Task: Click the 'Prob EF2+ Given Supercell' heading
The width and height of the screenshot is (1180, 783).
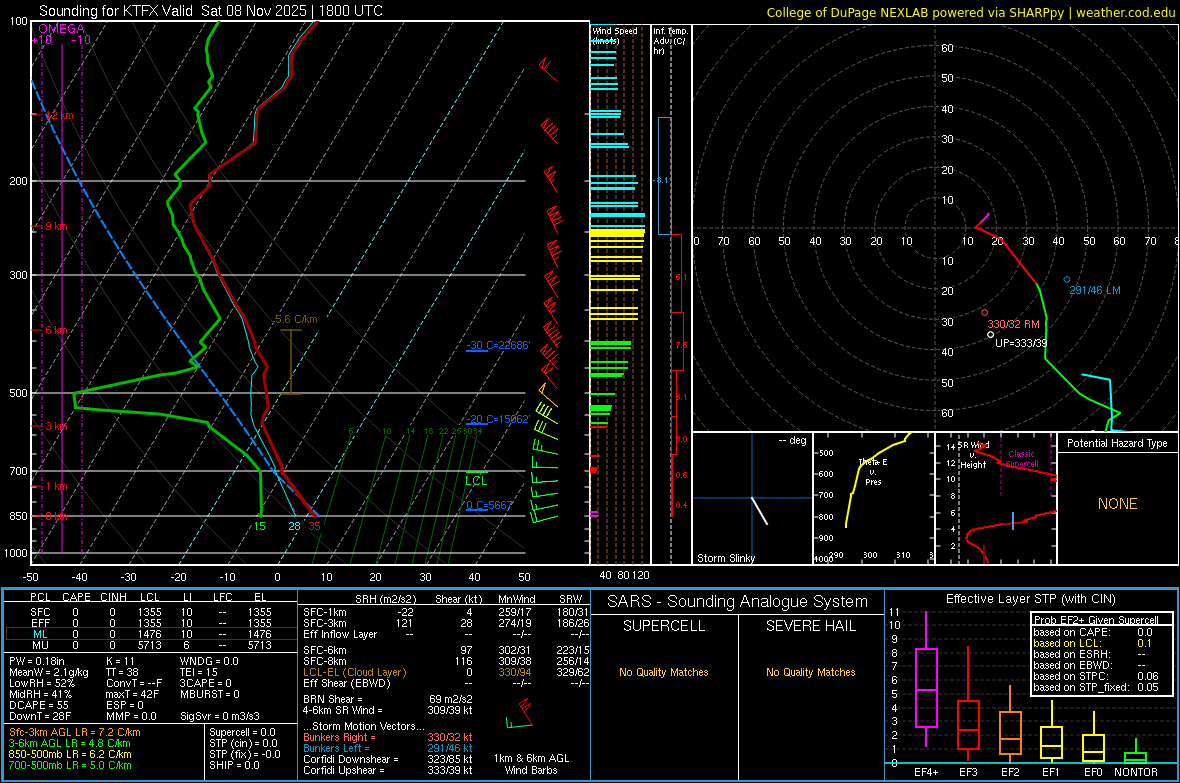Action: pyautogui.click(x=1096, y=620)
